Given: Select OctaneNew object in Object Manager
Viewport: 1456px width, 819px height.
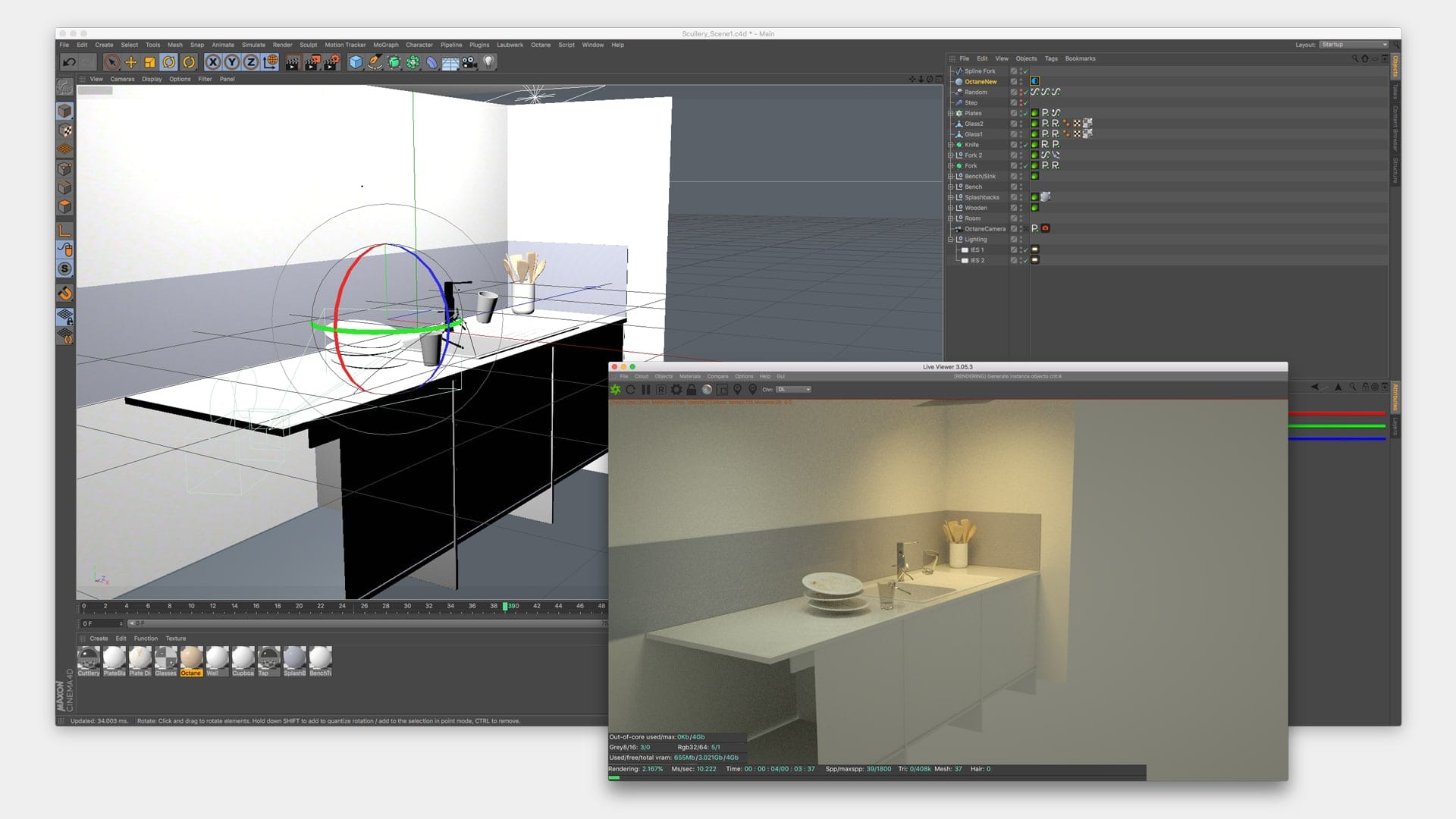Looking at the screenshot, I should click(981, 82).
